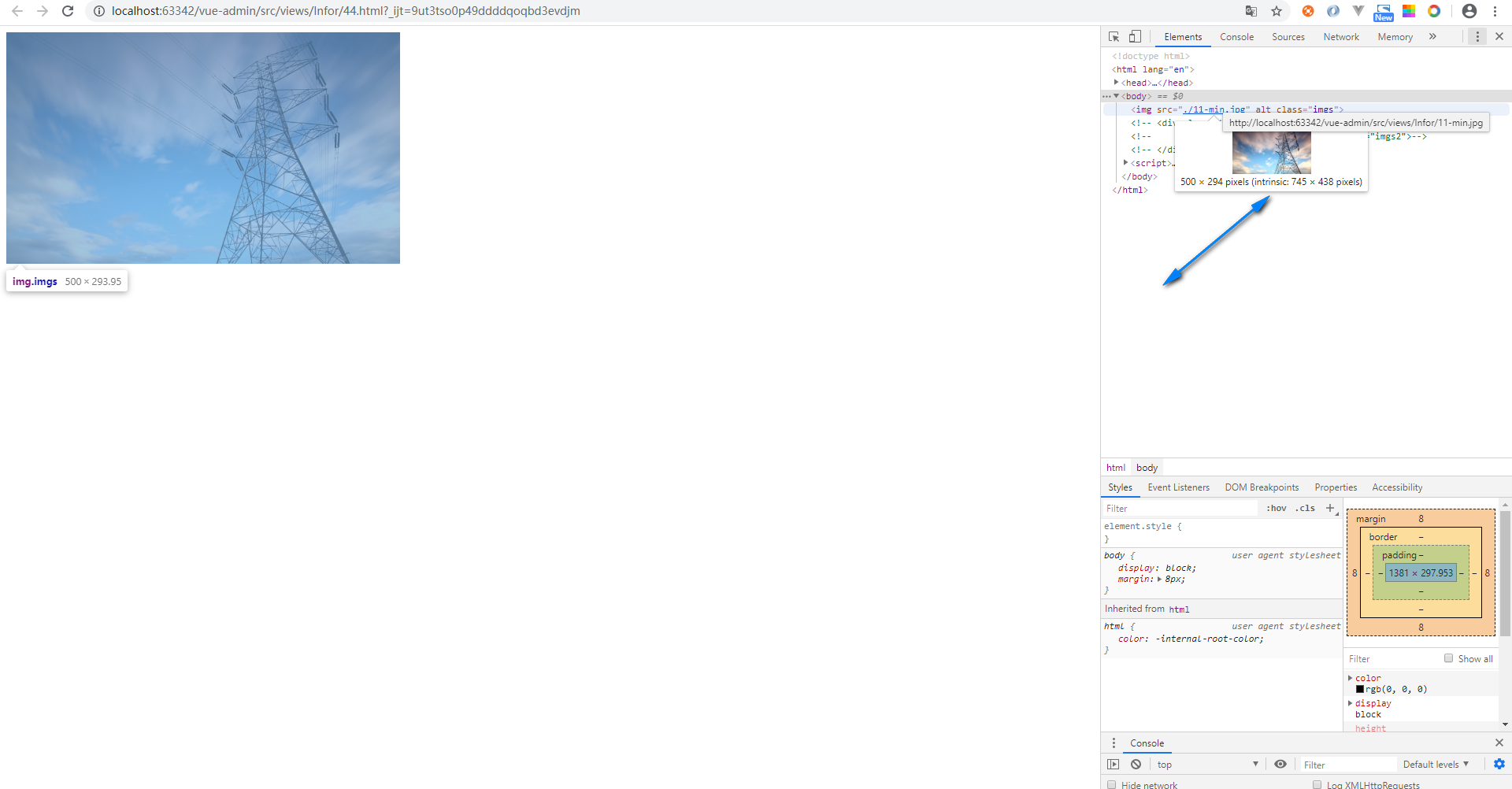Screen dimensions: 1512x789
Task: Close the DevTools panel
Action: 1499,36
